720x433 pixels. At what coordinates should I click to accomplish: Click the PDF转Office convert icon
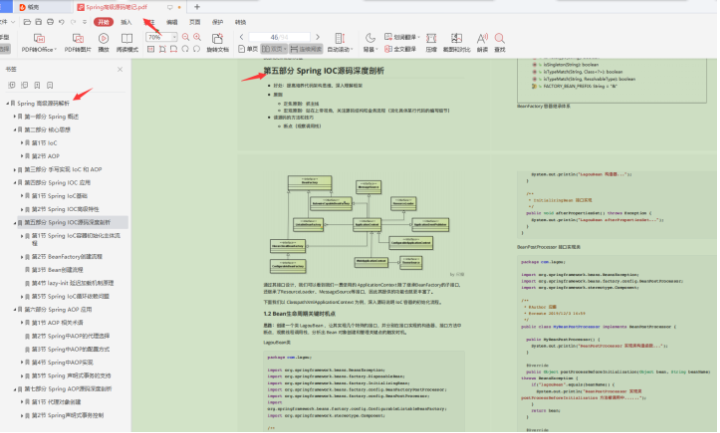point(39,39)
